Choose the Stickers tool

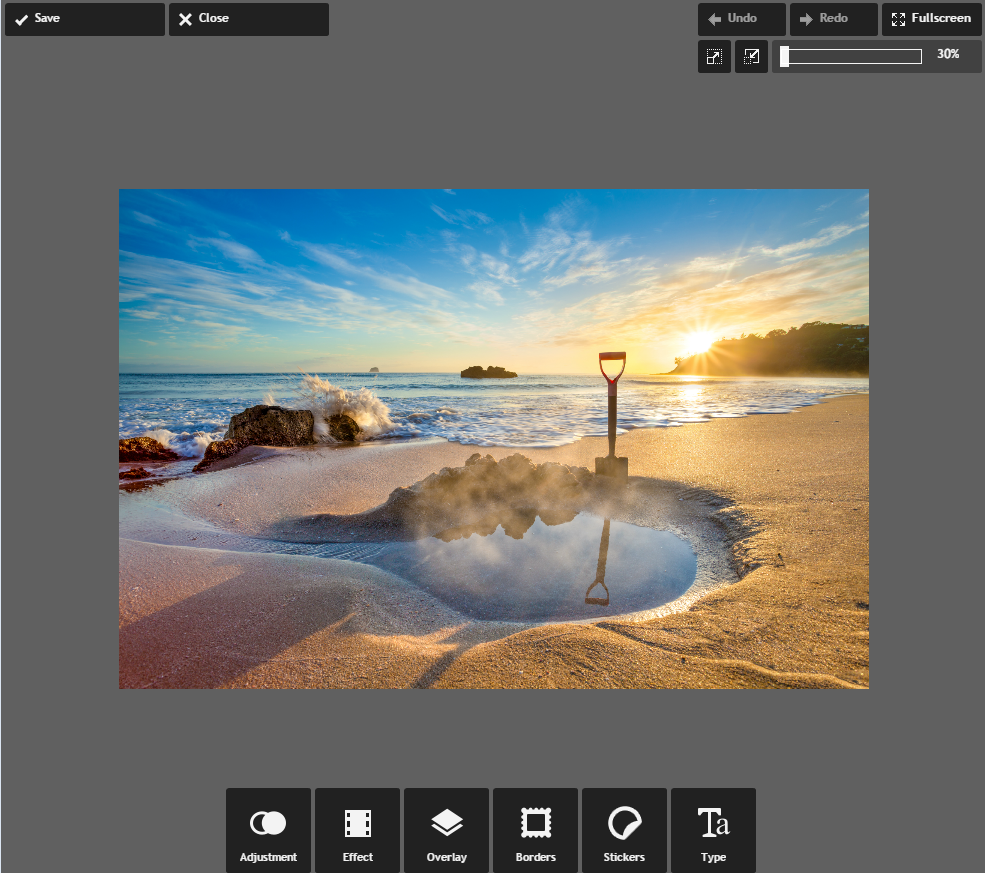point(624,831)
